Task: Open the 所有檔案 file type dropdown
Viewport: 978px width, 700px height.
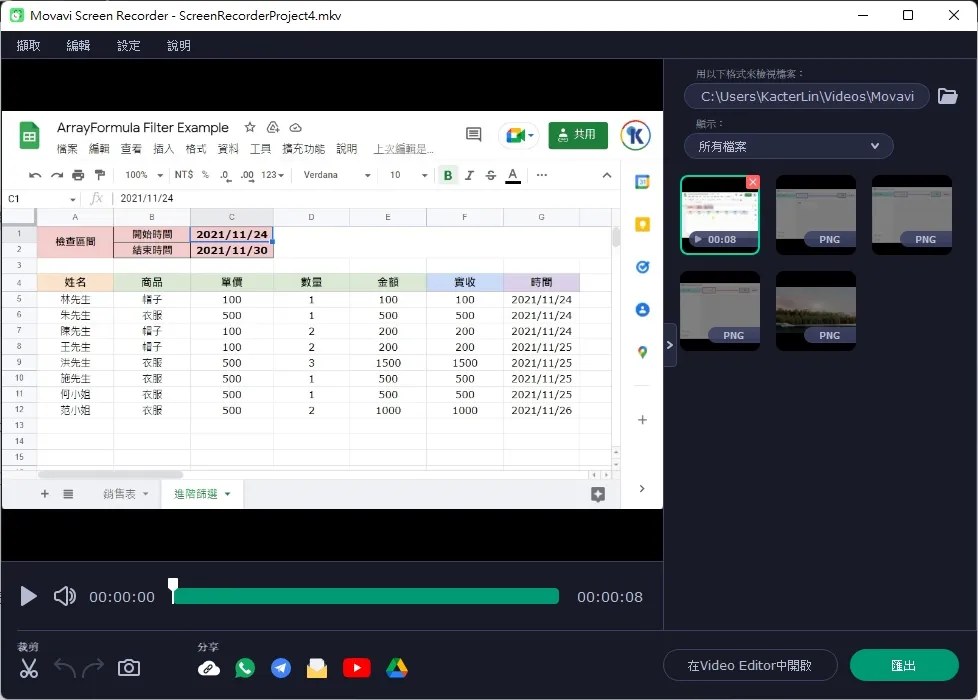Action: pos(788,147)
